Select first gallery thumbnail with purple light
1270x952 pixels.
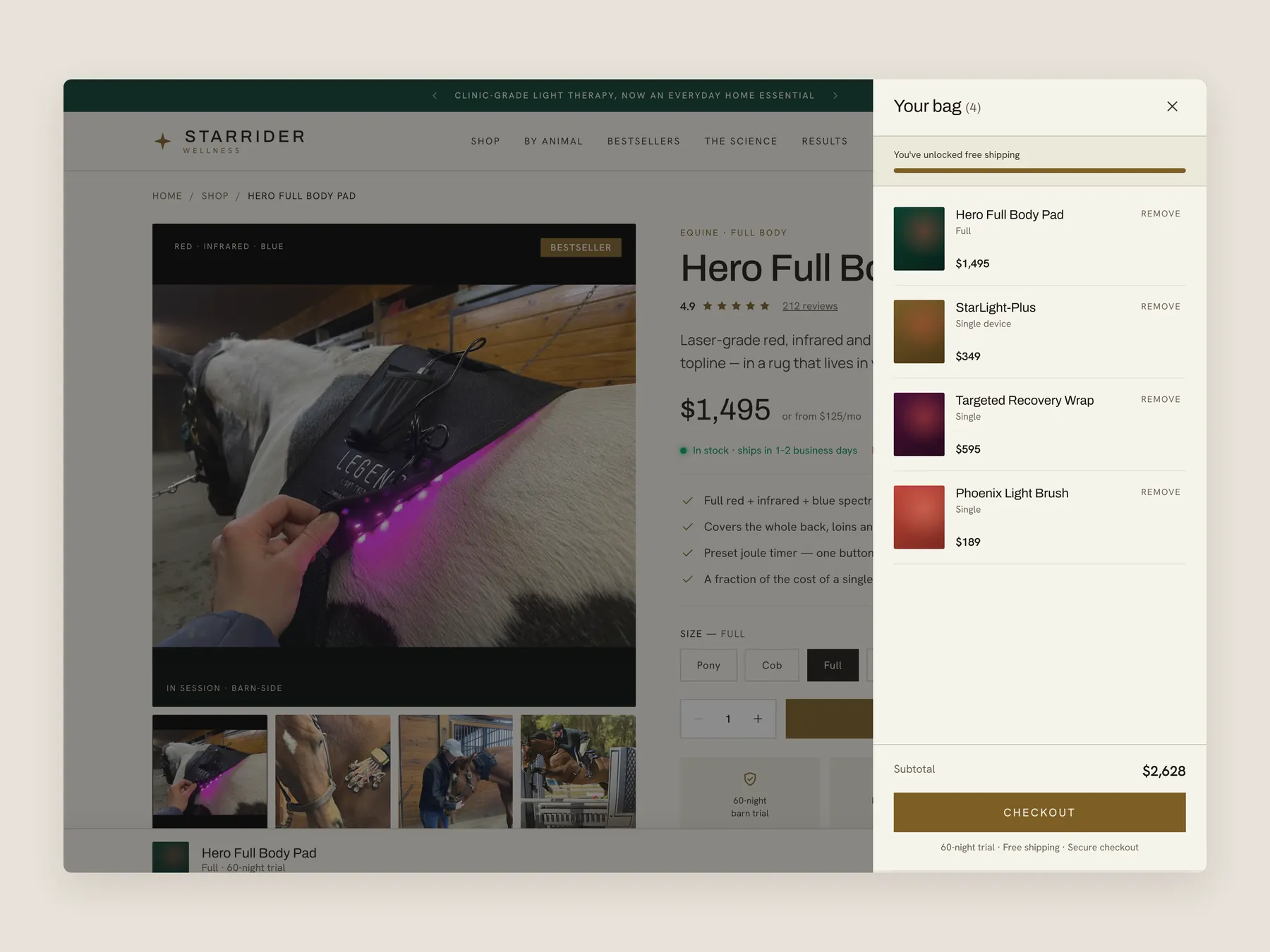(x=210, y=771)
